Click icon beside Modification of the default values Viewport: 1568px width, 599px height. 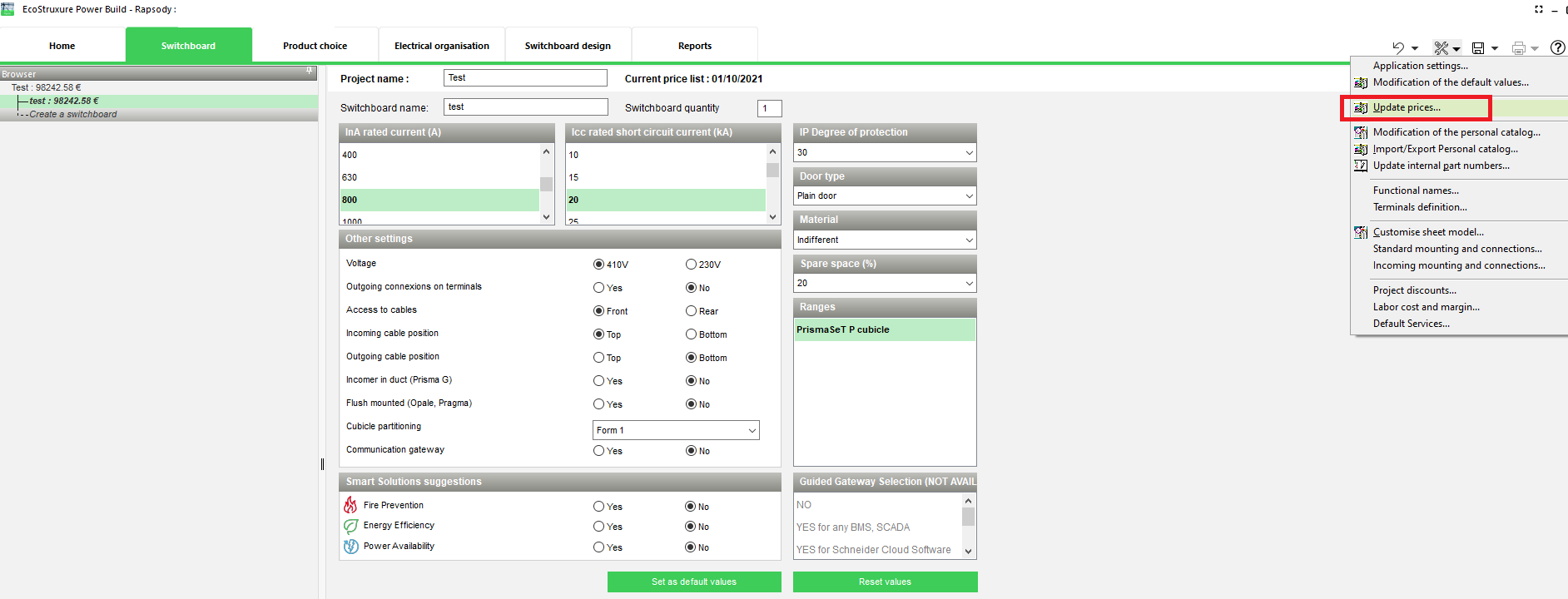pos(1361,82)
